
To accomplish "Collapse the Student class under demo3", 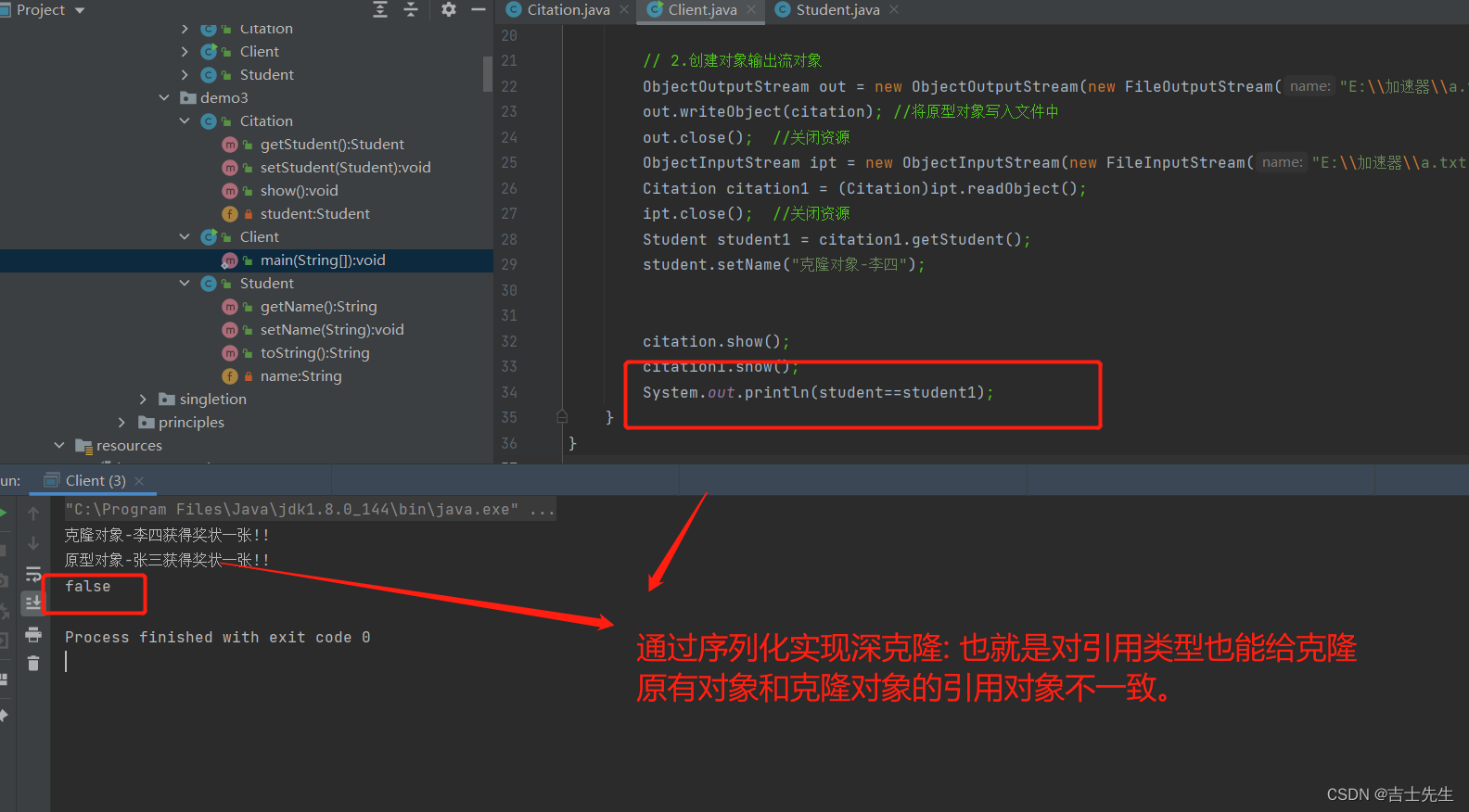I will (x=185, y=284).
